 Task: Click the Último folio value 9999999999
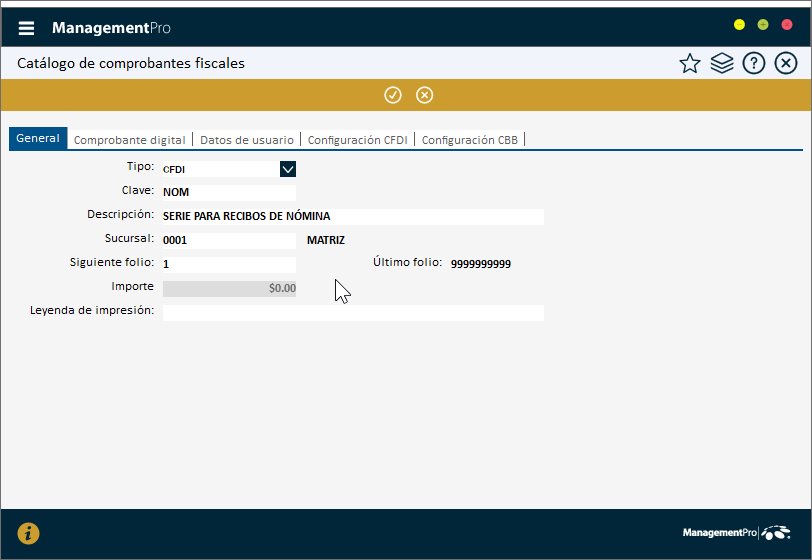coord(481,264)
